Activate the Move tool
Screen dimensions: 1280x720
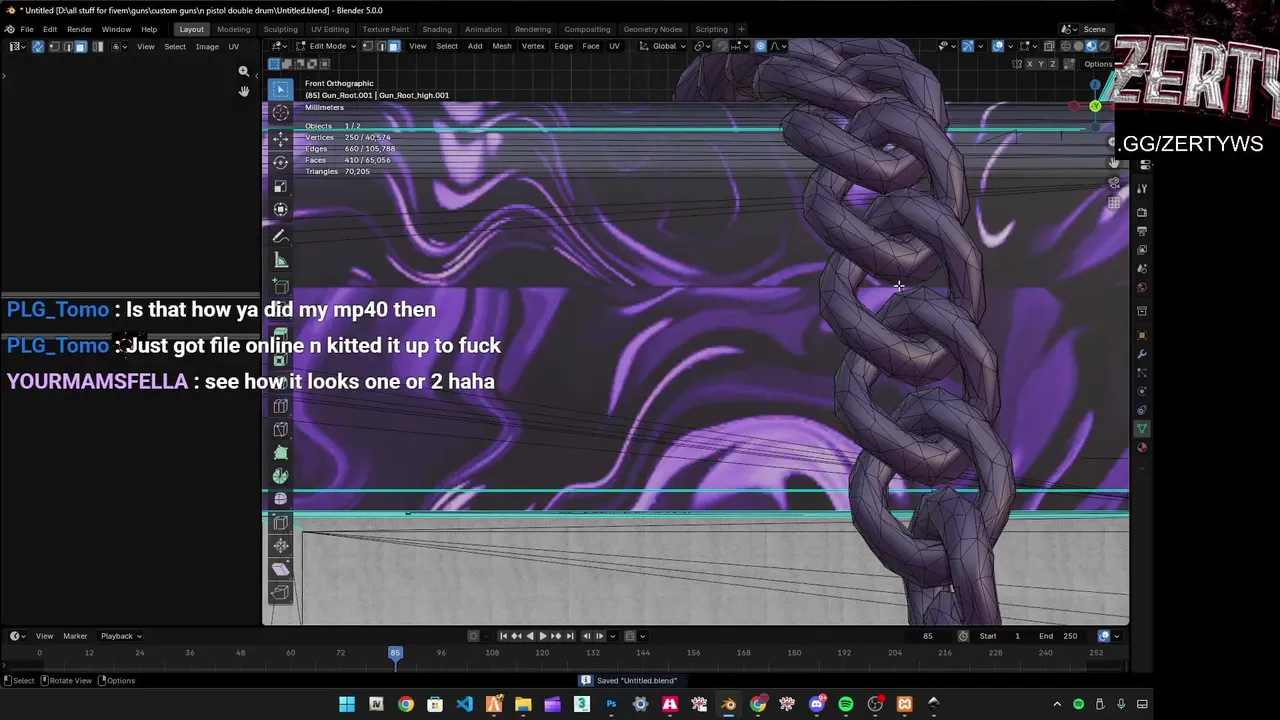coord(280,138)
